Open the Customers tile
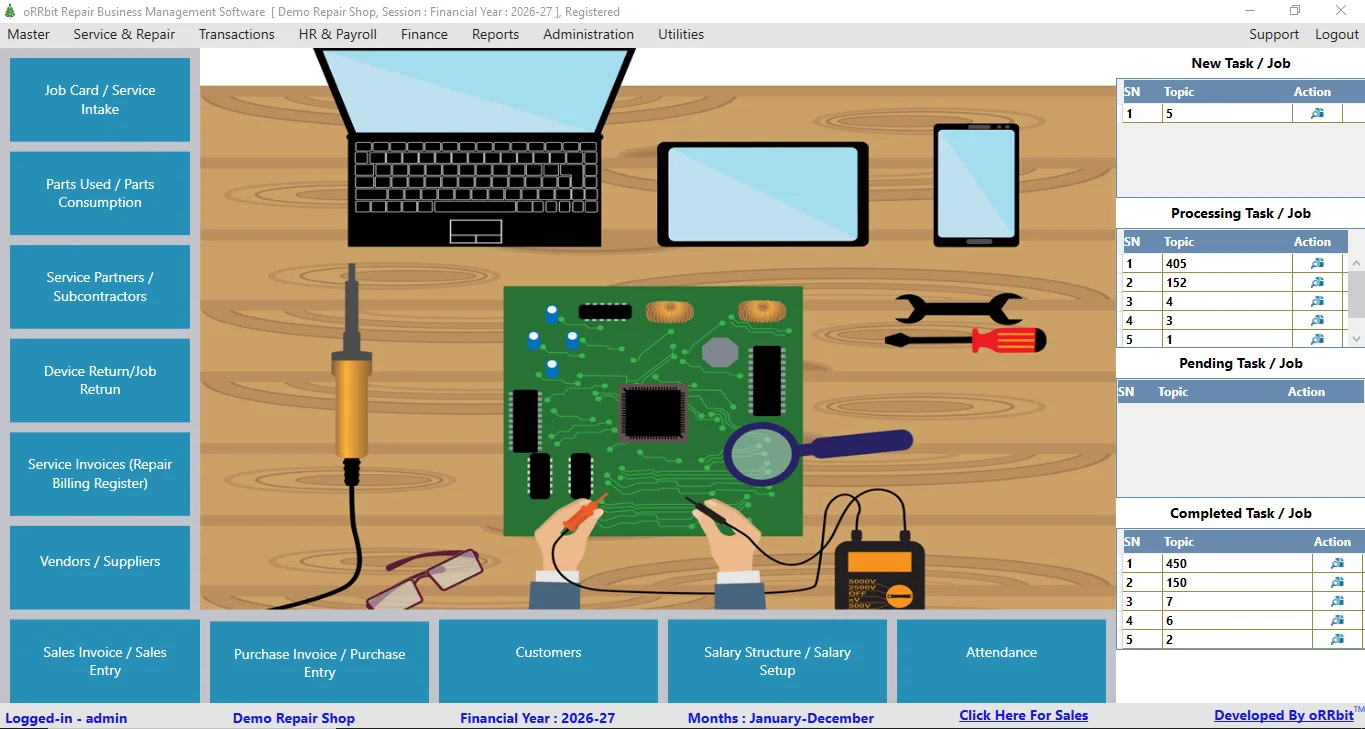 coord(548,661)
